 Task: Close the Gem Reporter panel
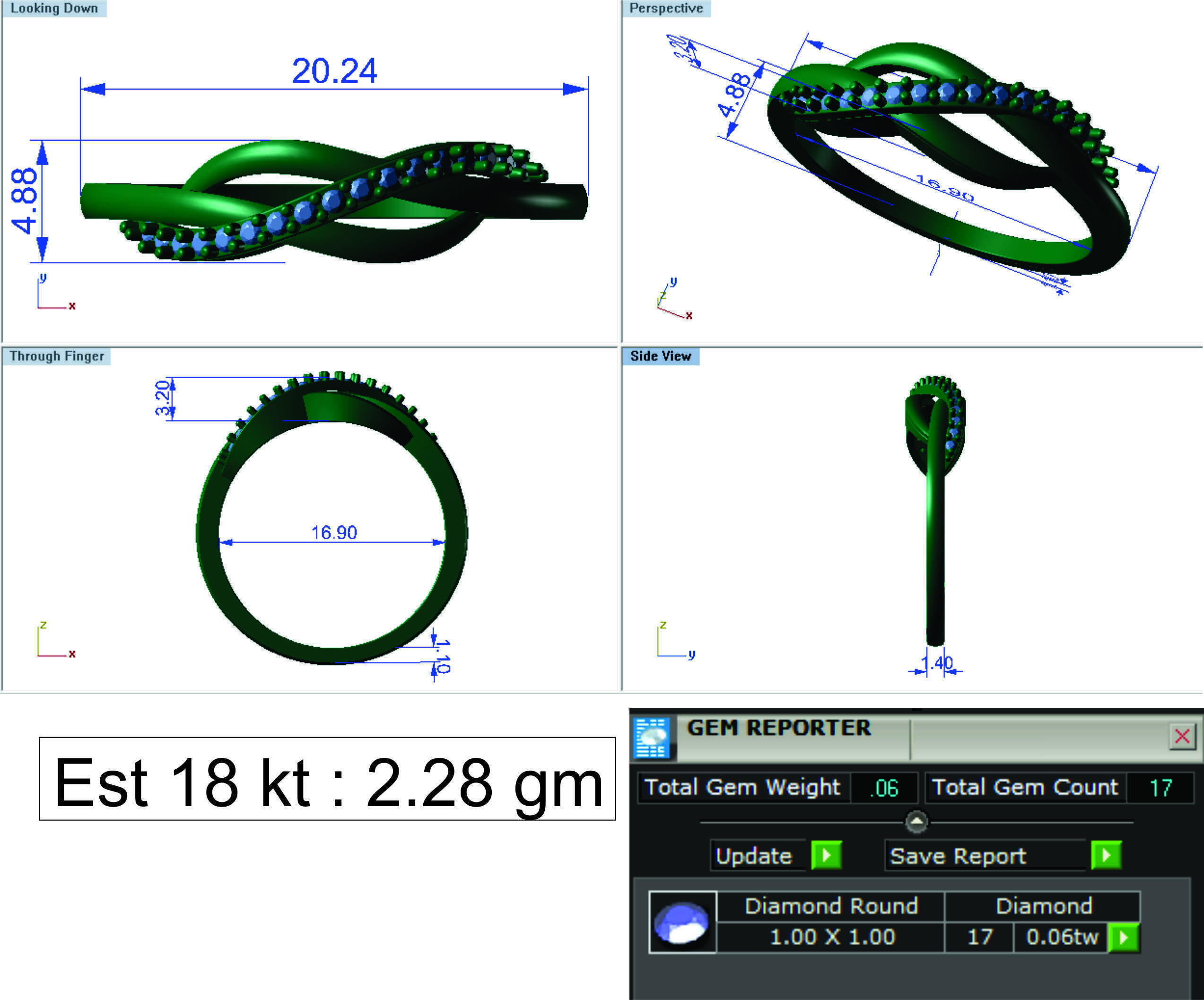pyautogui.click(x=1182, y=736)
